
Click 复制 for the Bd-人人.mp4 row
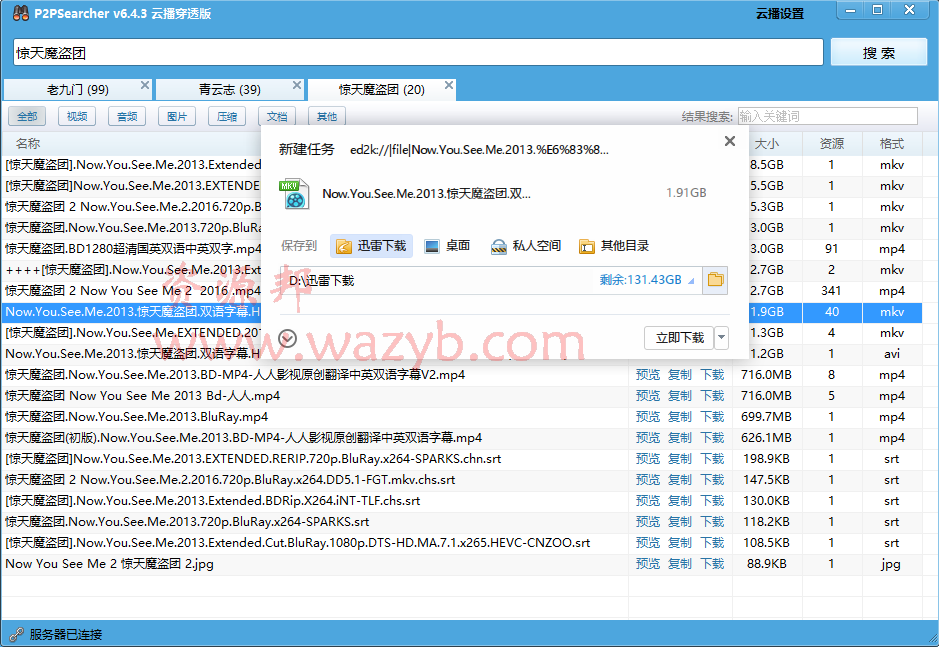click(x=680, y=396)
